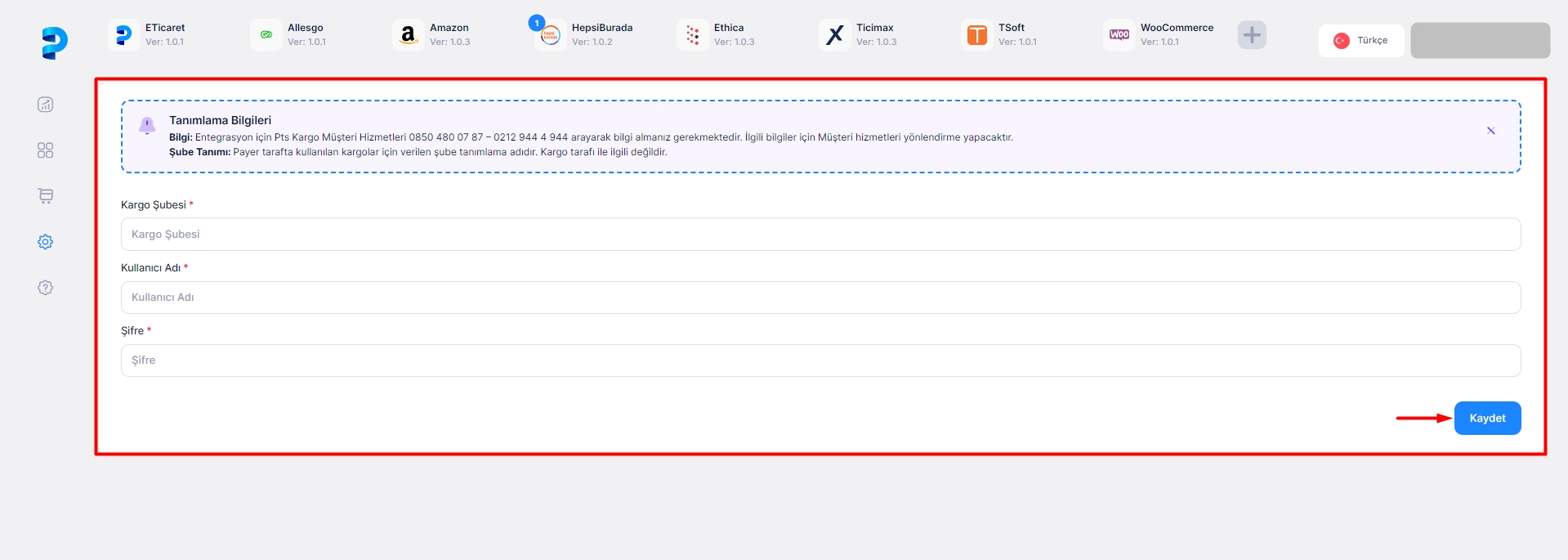
Task: Open the dashboard chart icon in sidebar
Action: (x=46, y=105)
